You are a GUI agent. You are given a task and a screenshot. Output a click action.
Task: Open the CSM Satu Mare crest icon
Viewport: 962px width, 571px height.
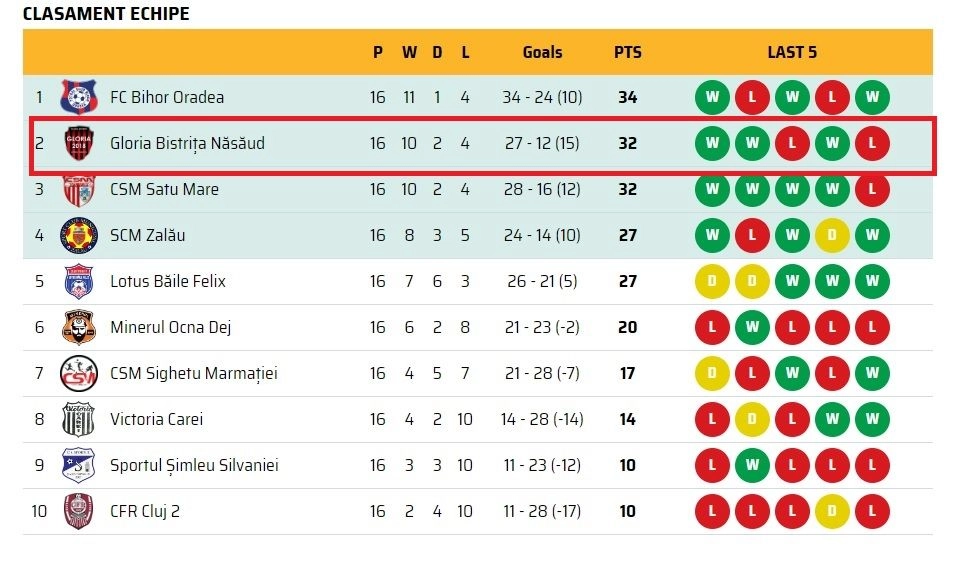[79, 190]
